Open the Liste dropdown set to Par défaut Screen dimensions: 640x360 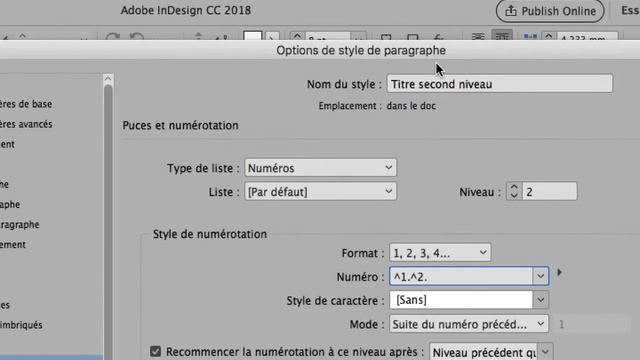(320, 191)
